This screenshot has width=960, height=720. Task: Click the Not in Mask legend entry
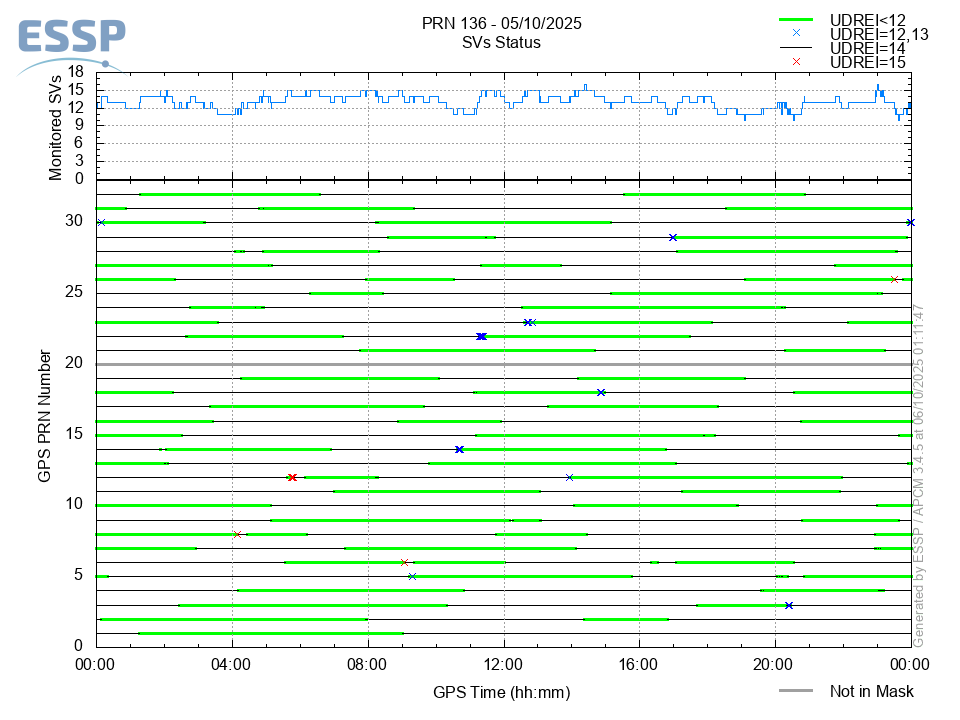pyautogui.click(x=871, y=691)
